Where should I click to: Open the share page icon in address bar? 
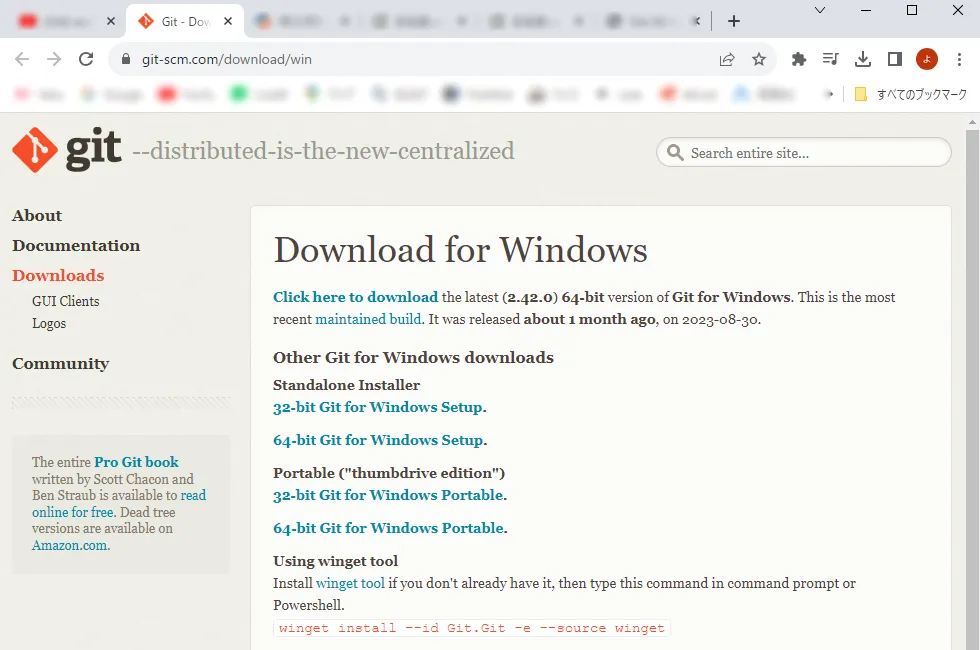[x=727, y=59]
